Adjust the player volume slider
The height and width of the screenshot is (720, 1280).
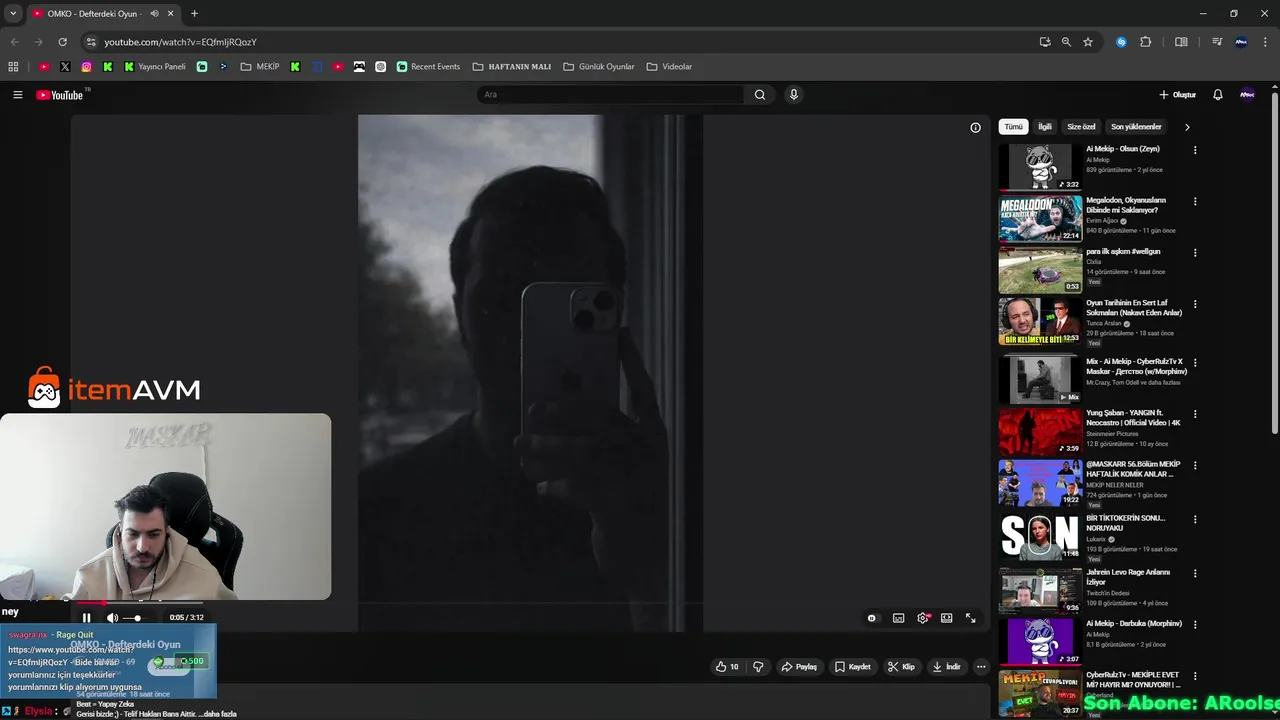pyautogui.click(x=135, y=618)
